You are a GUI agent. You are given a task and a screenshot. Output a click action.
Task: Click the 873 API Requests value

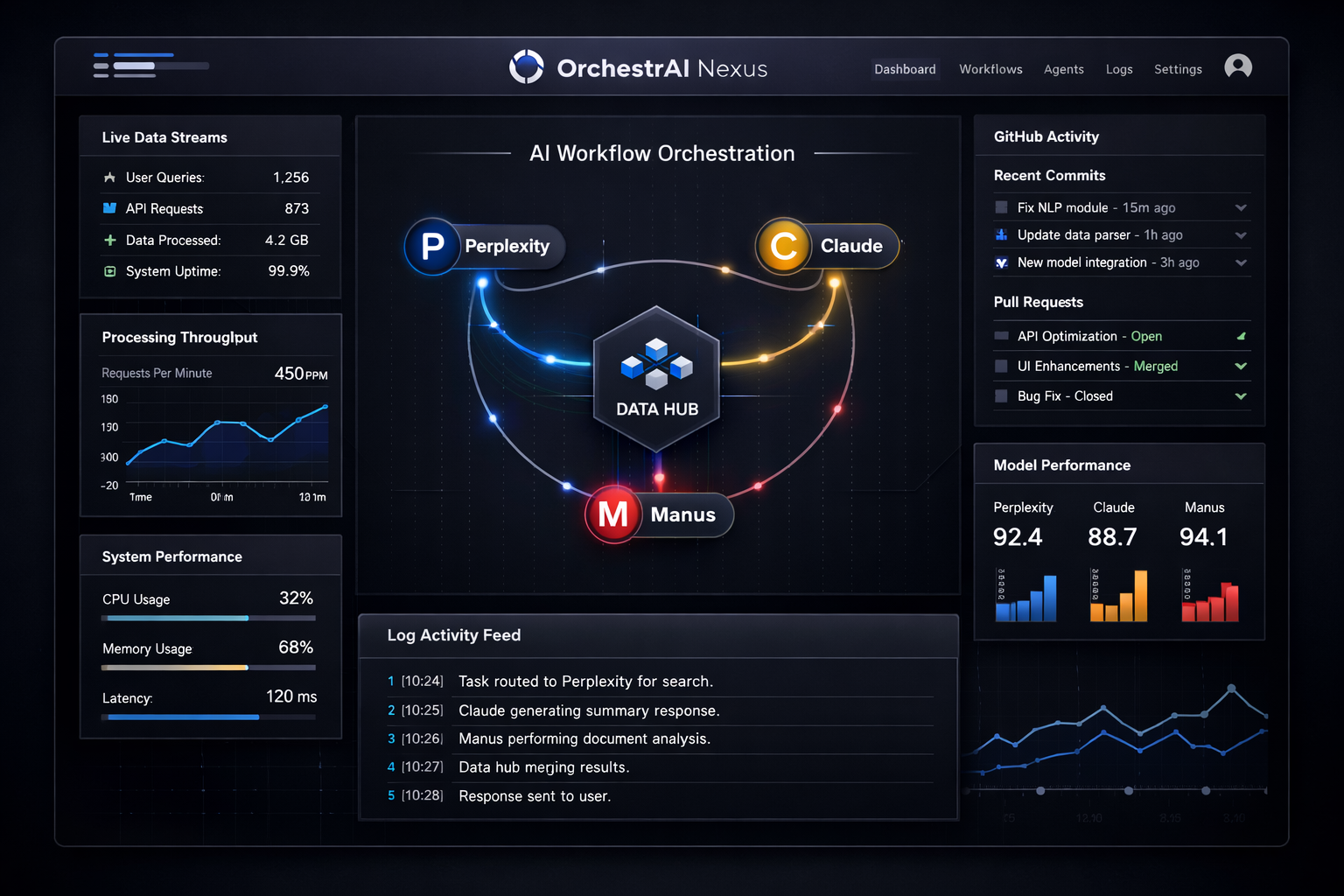point(297,209)
